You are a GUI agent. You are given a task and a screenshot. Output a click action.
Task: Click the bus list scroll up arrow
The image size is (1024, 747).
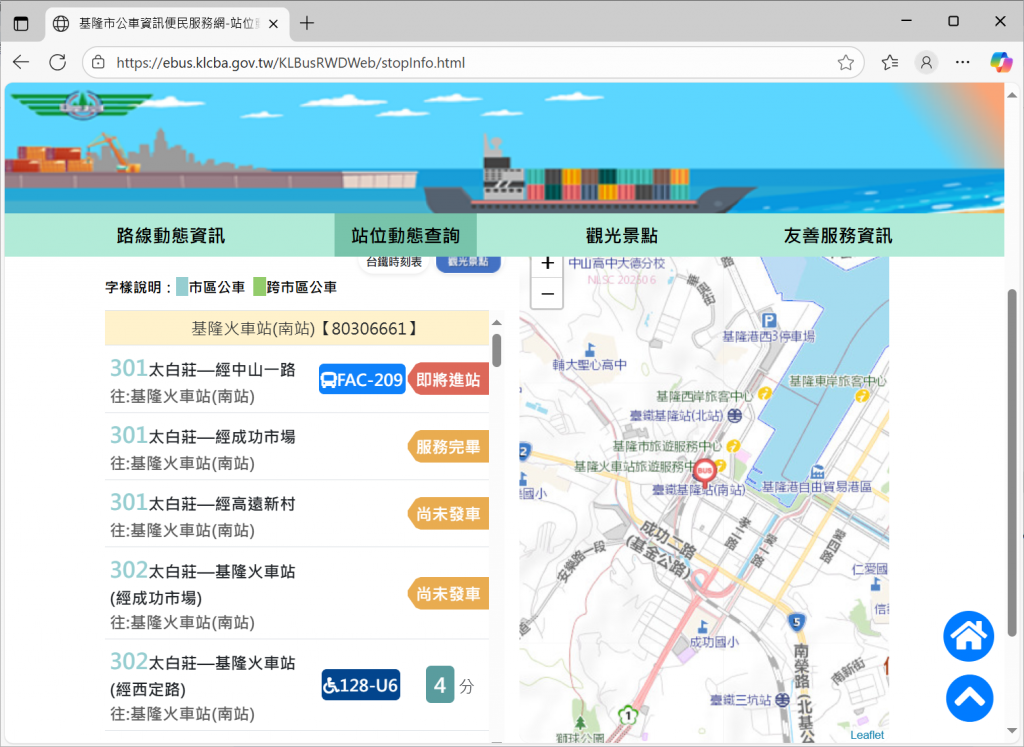pyautogui.click(x=496, y=323)
